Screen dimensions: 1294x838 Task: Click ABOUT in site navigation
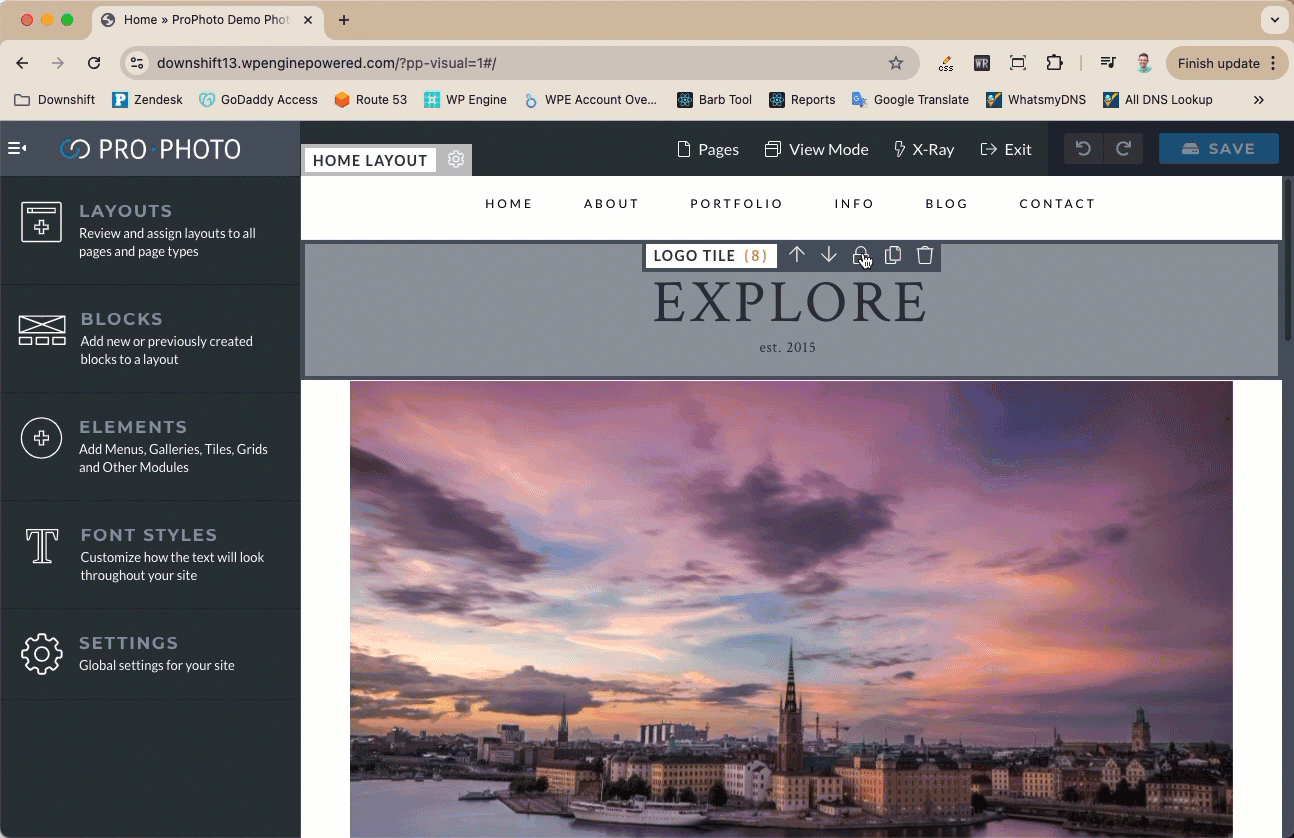tap(611, 204)
